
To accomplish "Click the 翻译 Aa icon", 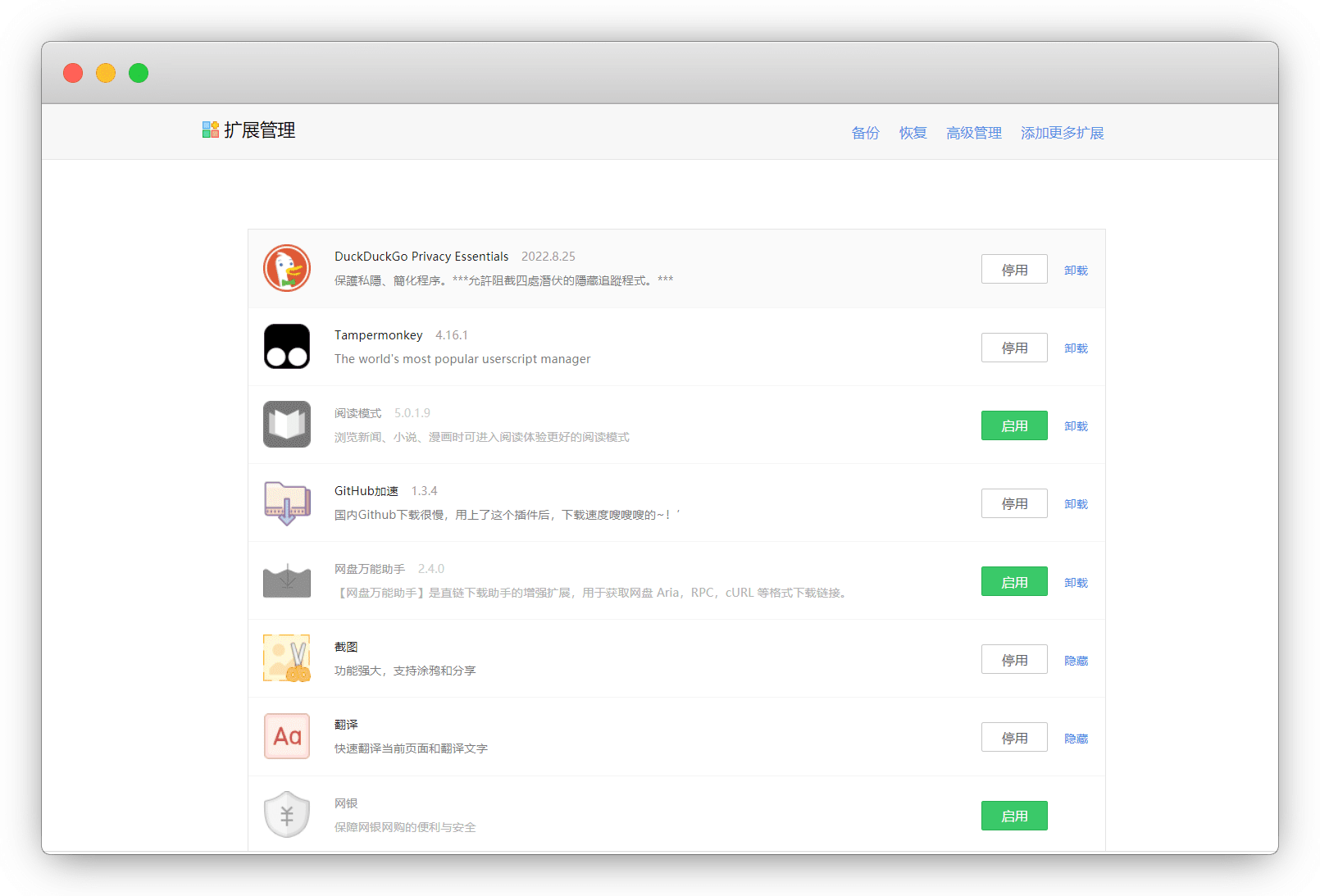I will pyautogui.click(x=287, y=736).
